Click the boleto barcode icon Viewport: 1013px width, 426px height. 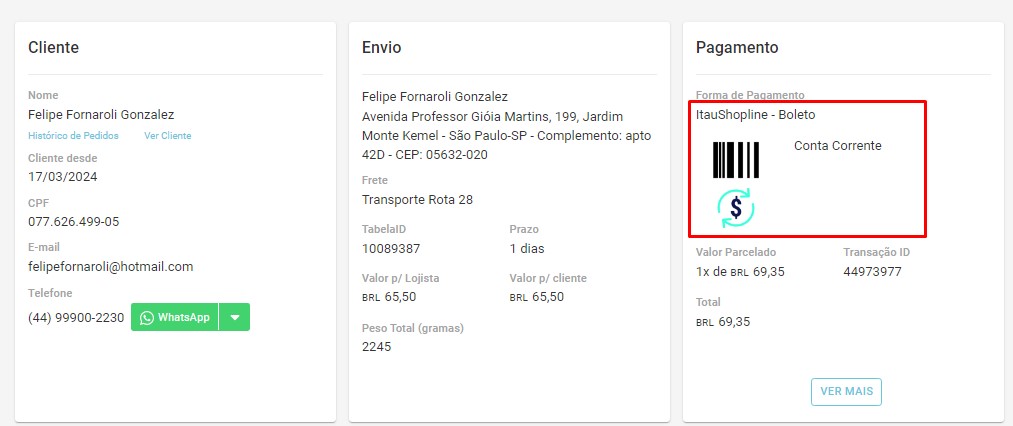click(735, 160)
